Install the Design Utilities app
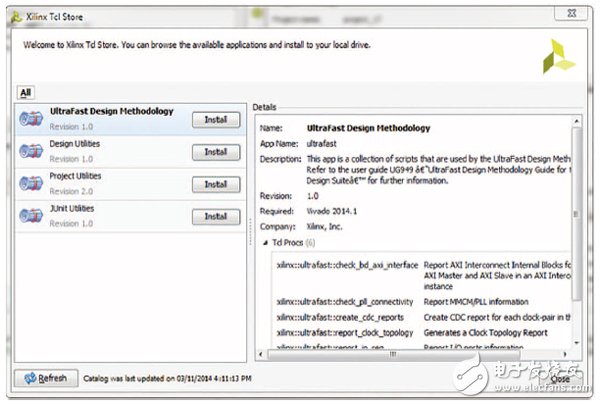This screenshot has height=404, width=600. pyautogui.click(x=216, y=152)
